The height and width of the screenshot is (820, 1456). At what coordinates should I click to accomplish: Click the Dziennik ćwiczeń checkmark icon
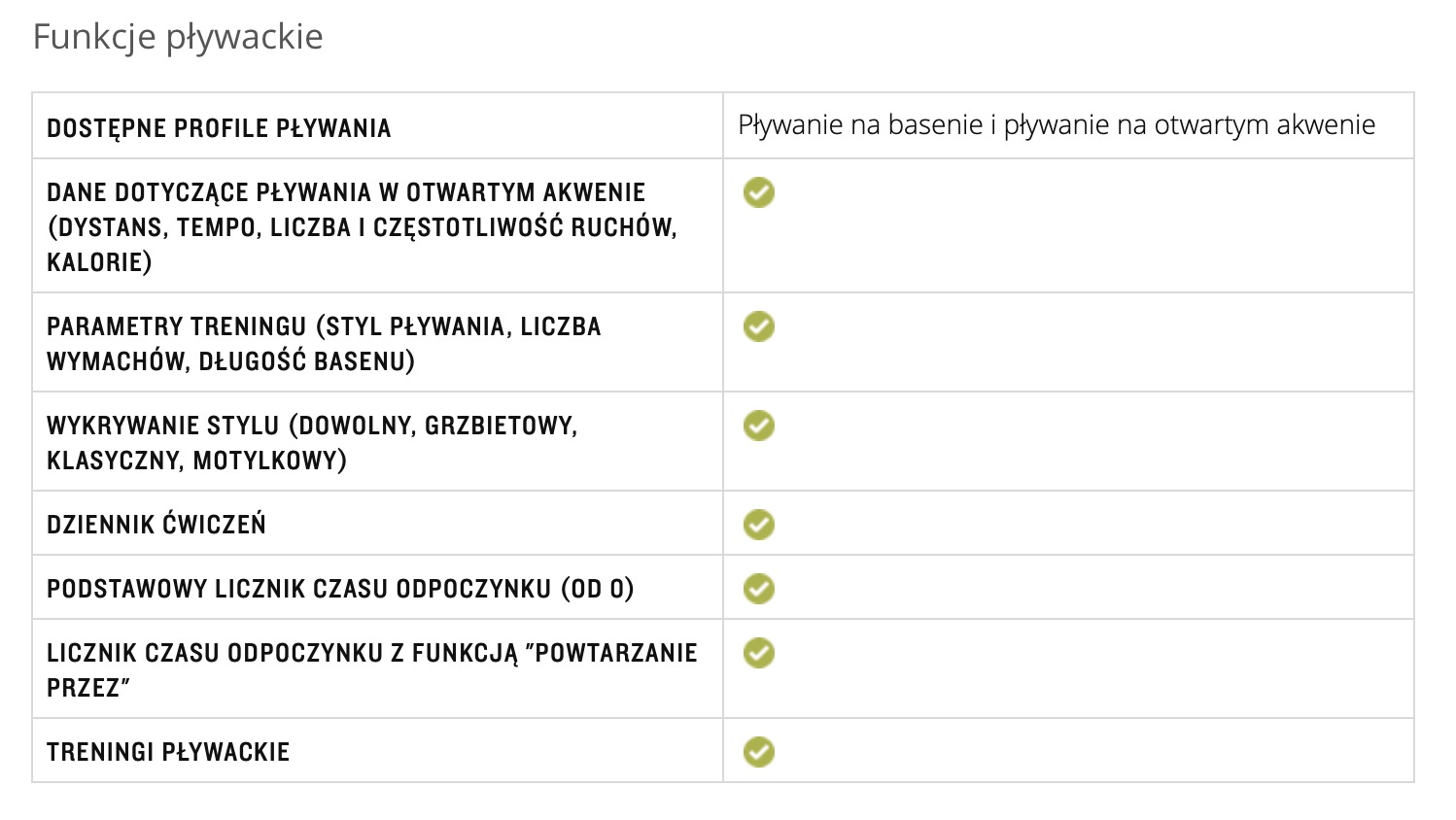tap(759, 525)
